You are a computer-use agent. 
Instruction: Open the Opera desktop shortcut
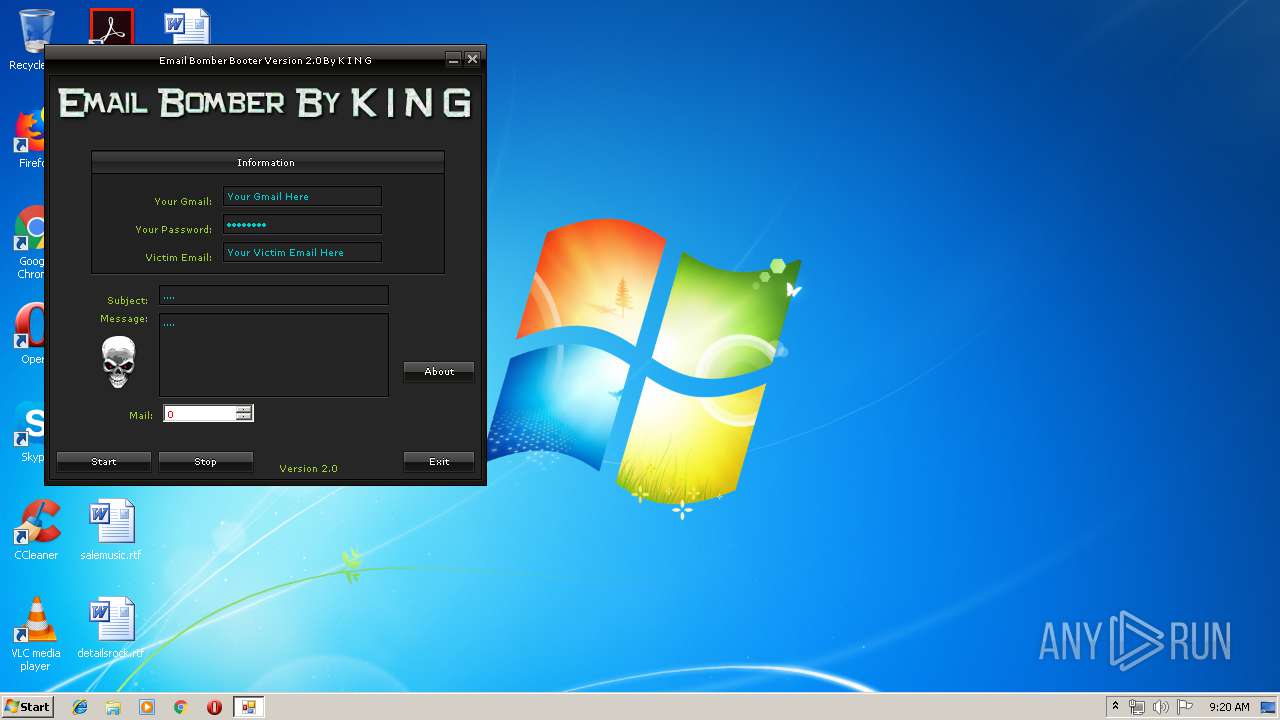pyautogui.click(x=30, y=334)
